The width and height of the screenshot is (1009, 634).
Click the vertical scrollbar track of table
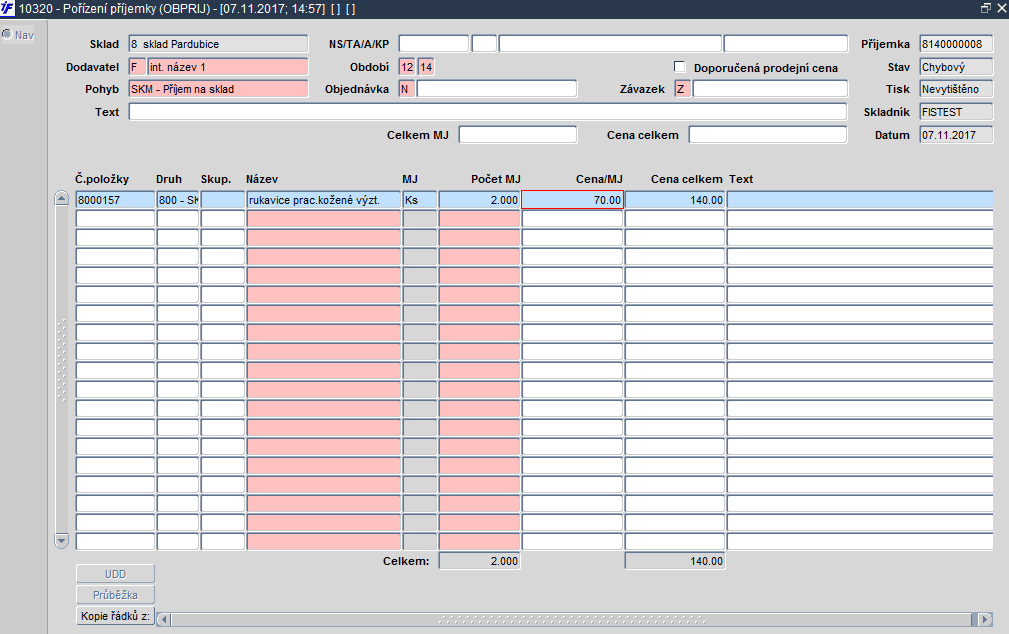(x=62, y=369)
